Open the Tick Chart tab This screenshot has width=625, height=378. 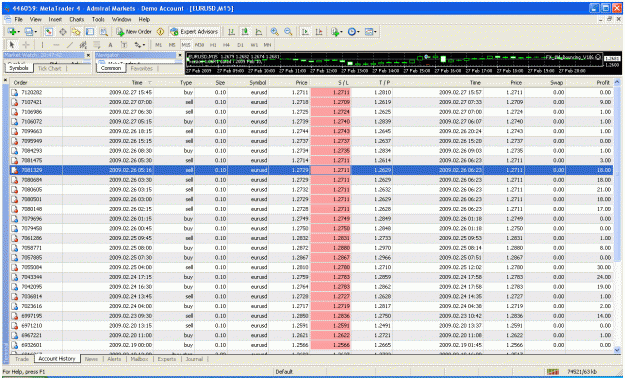(49, 69)
